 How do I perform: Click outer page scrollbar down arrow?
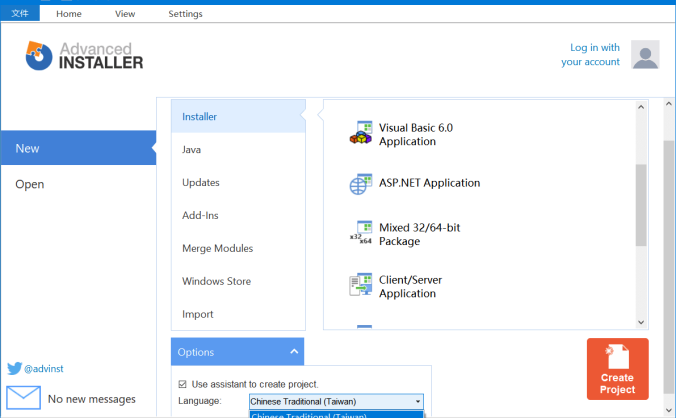(x=669, y=410)
